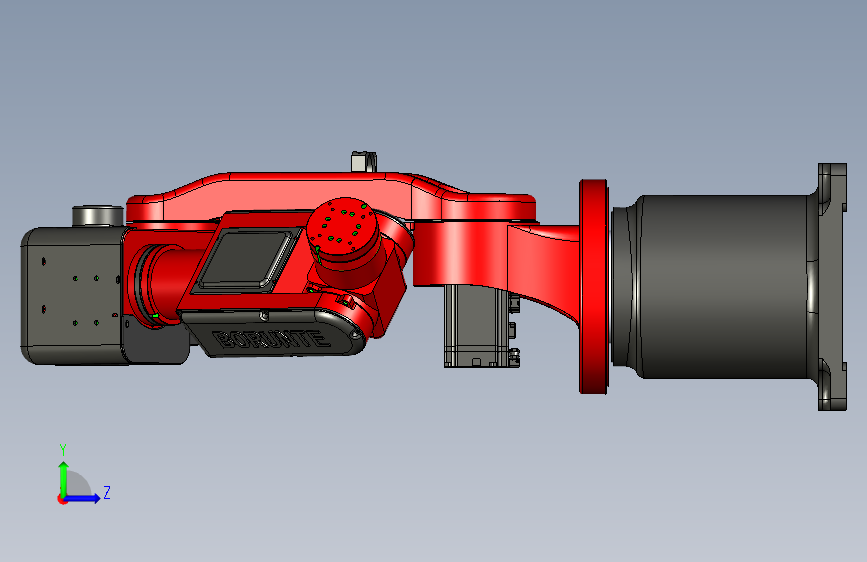Select the embossed BORUNTE cover plate
This screenshot has width=867, height=562.
point(276,335)
